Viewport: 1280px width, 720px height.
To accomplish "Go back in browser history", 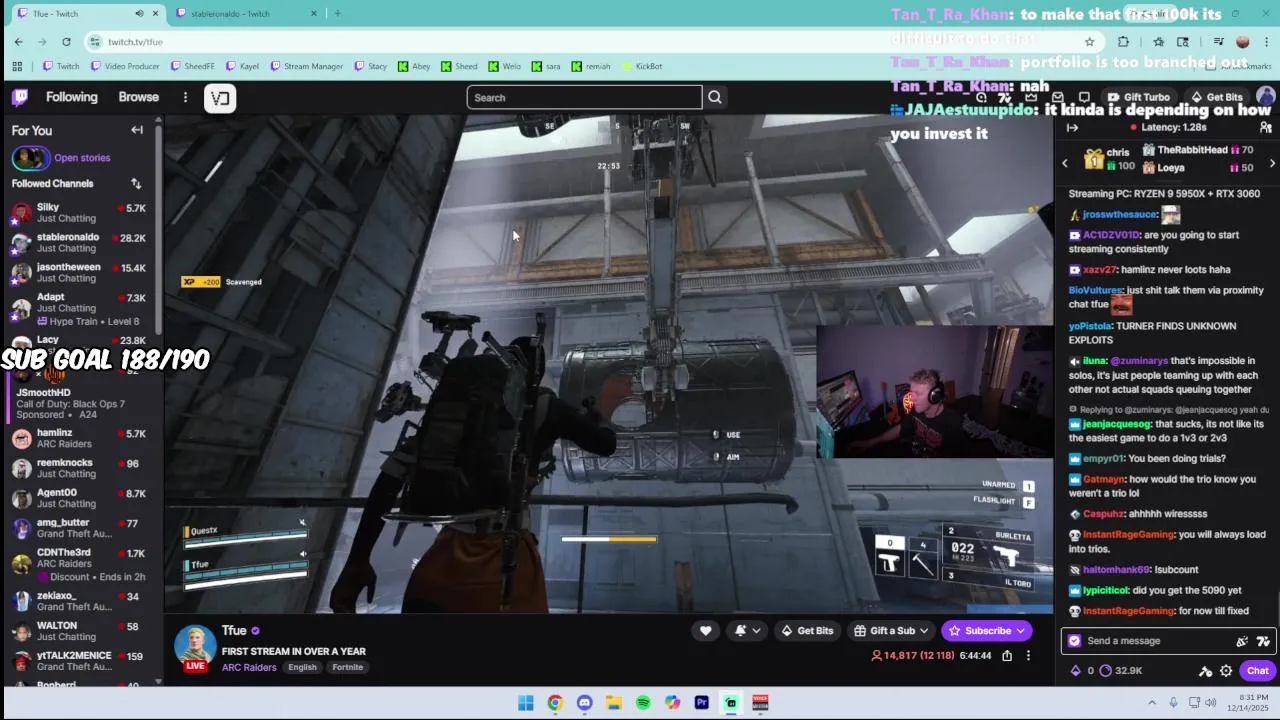I will (x=18, y=41).
